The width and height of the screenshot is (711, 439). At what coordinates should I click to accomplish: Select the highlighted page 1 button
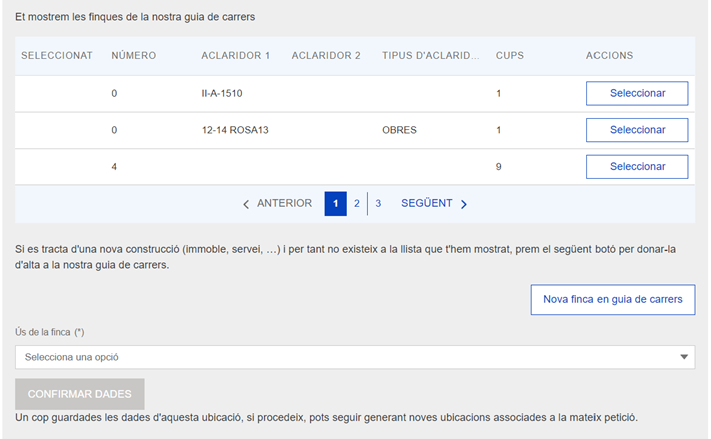[x=335, y=204]
